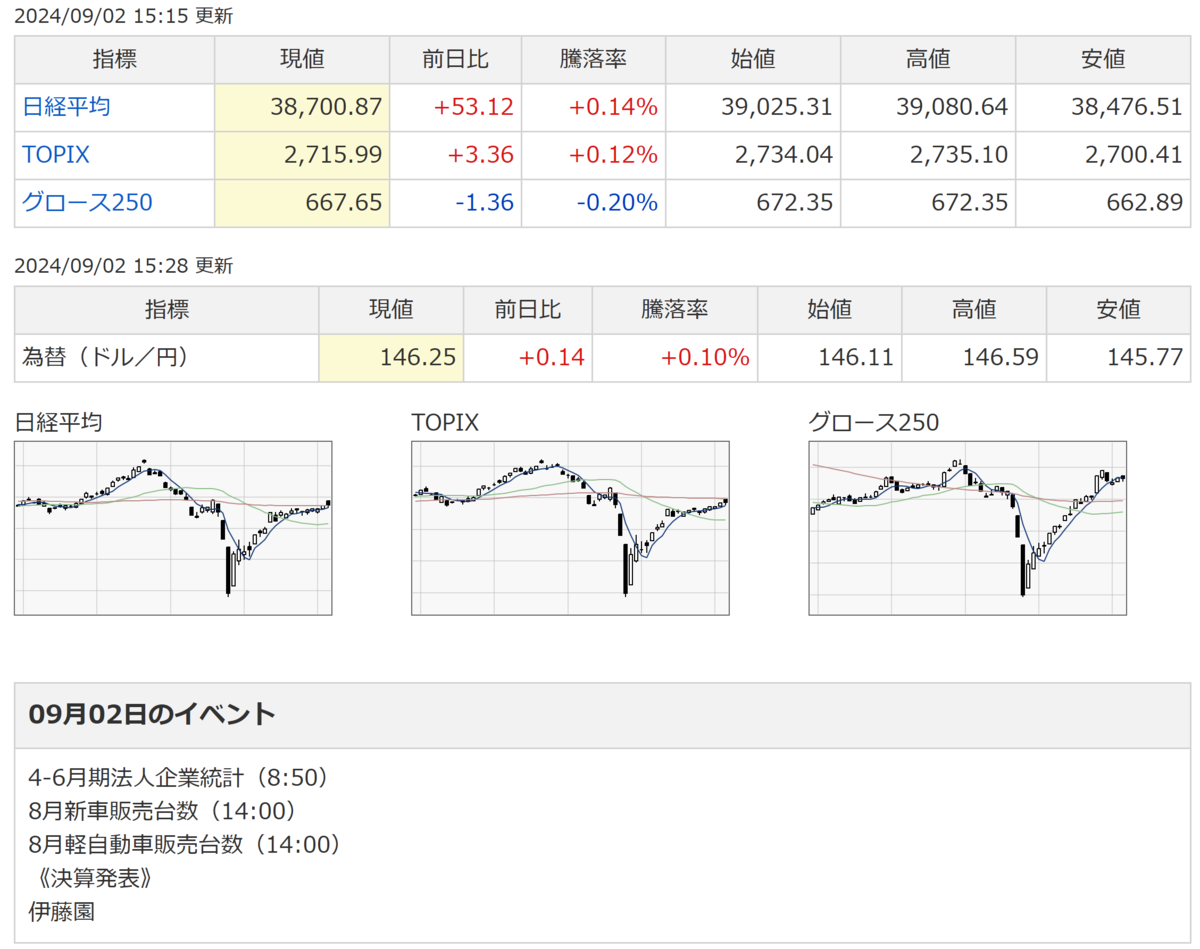Click the TOPIX chart title
This screenshot has width=1200, height=949.
(445, 423)
